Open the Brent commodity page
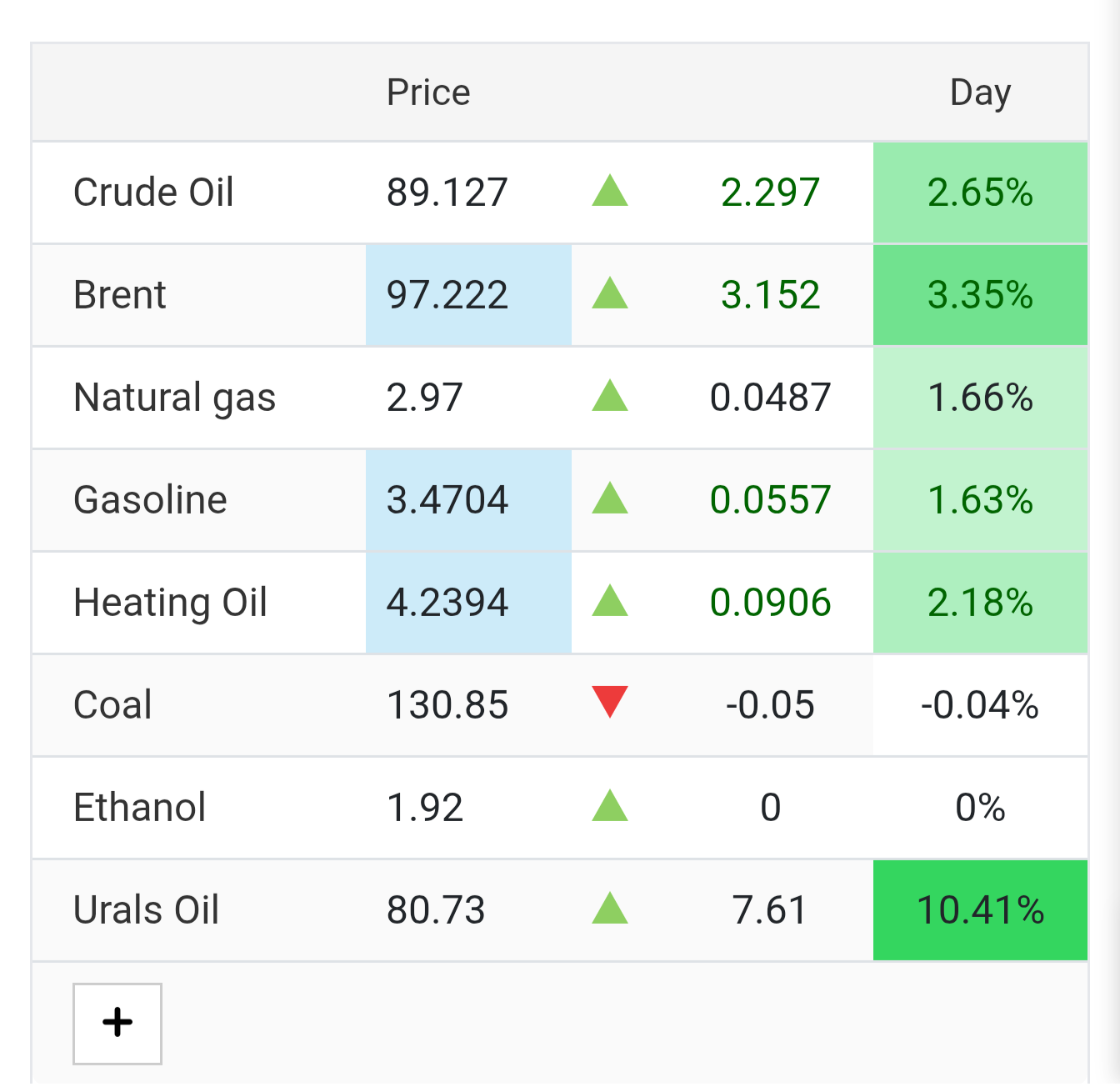The image size is (1120, 1092). click(120, 295)
